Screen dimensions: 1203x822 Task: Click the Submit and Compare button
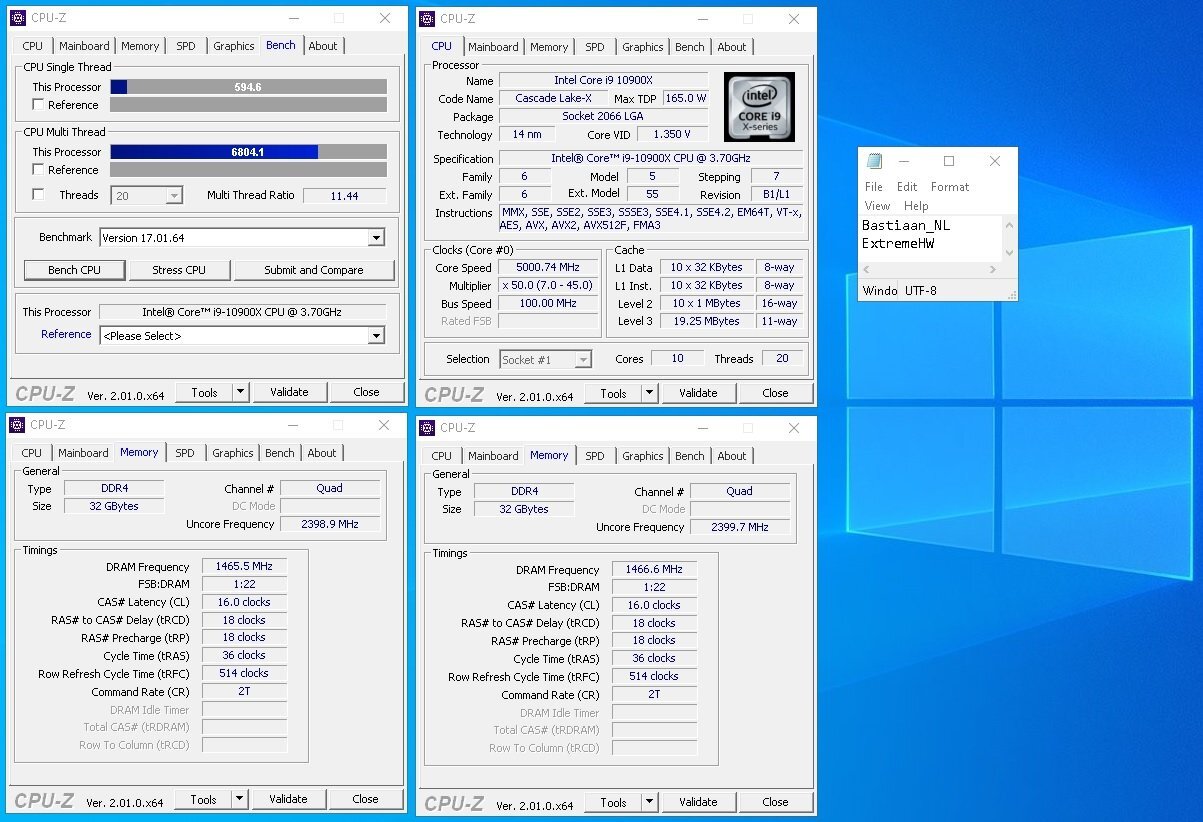coord(313,270)
